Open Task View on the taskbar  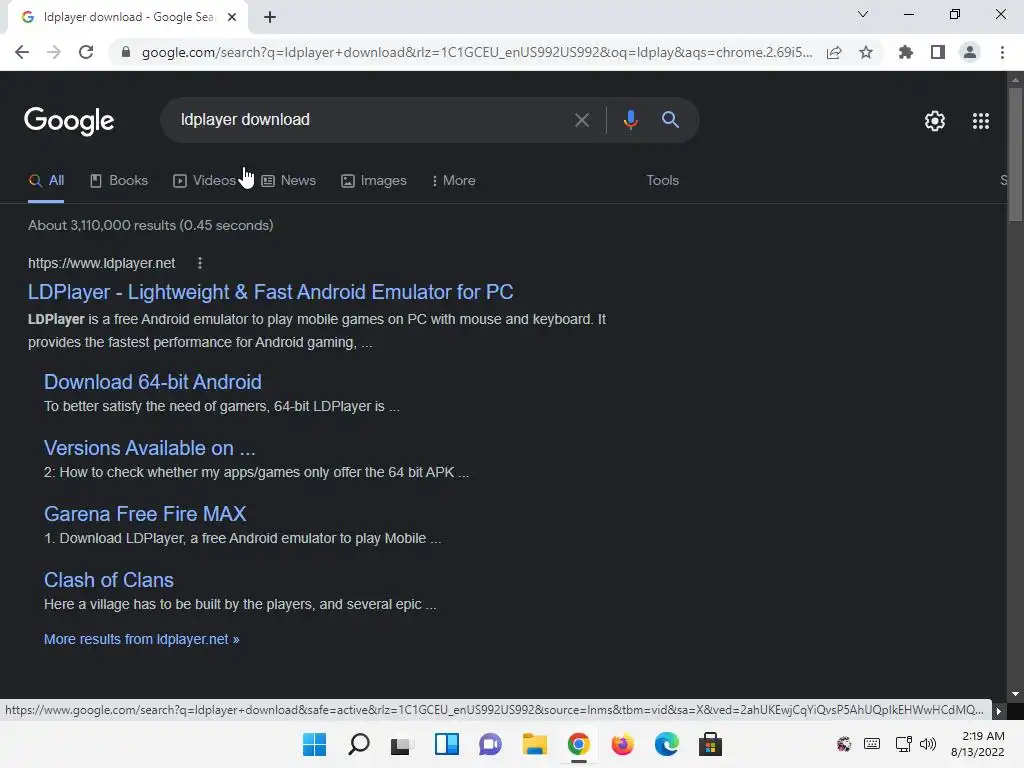pos(402,744)
